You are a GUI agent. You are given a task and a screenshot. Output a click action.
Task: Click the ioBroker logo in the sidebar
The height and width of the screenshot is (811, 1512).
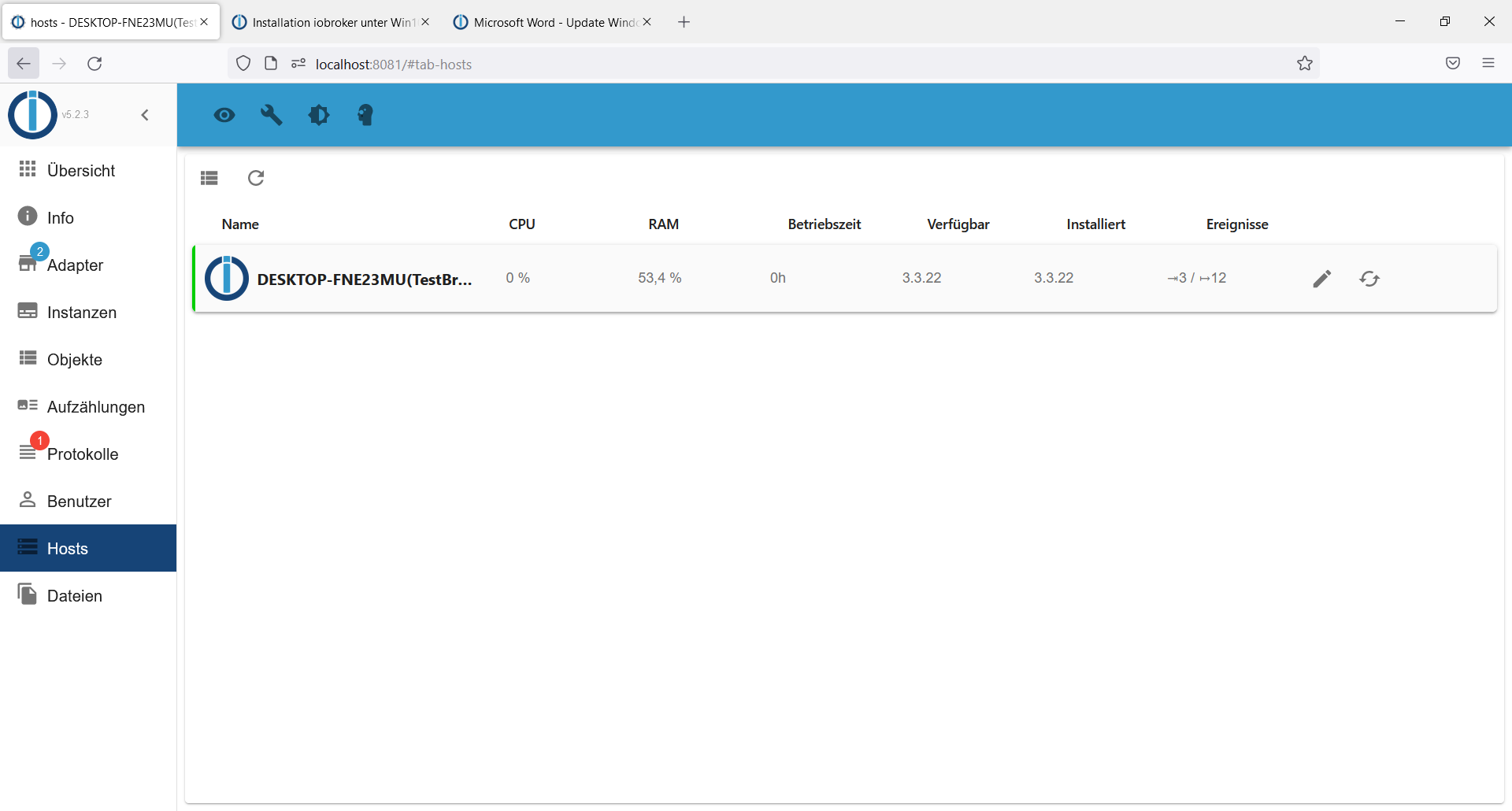pyautogui.click(x=32, y=115)
